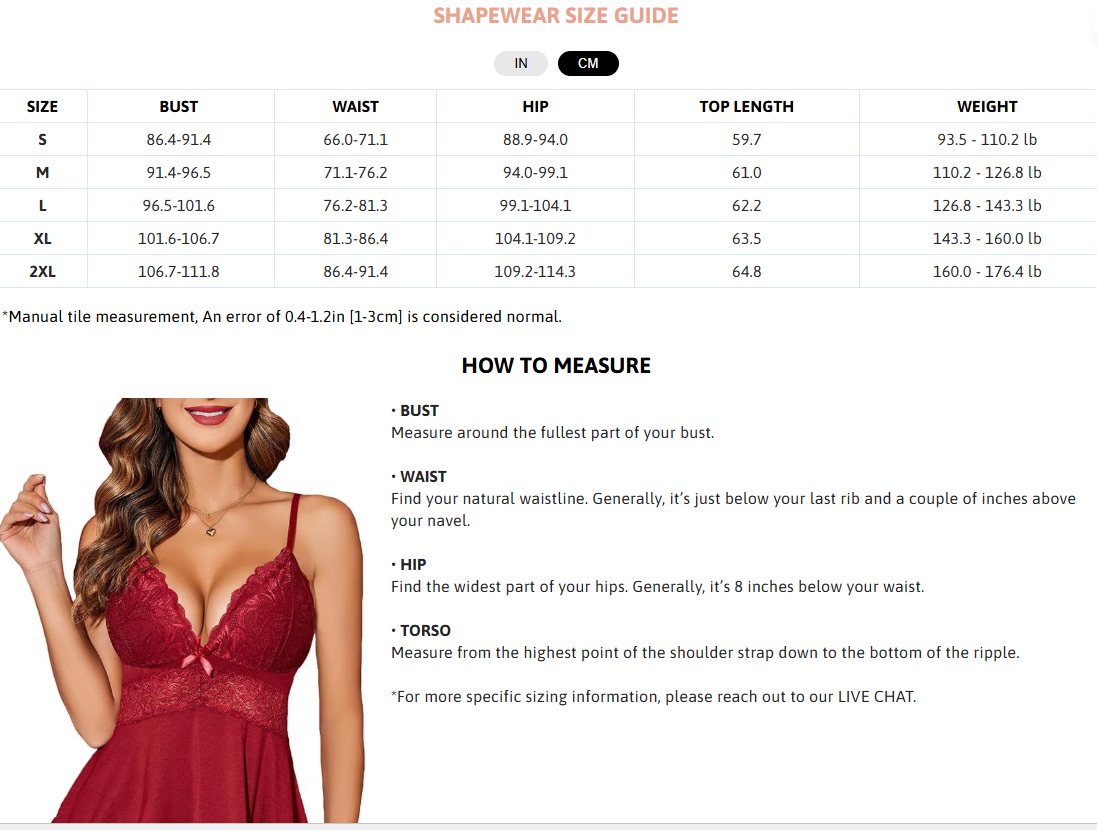This screenshot has height=830, width=1097.
Task: Select the WAIST column header
Action: (x=355, y=106)
